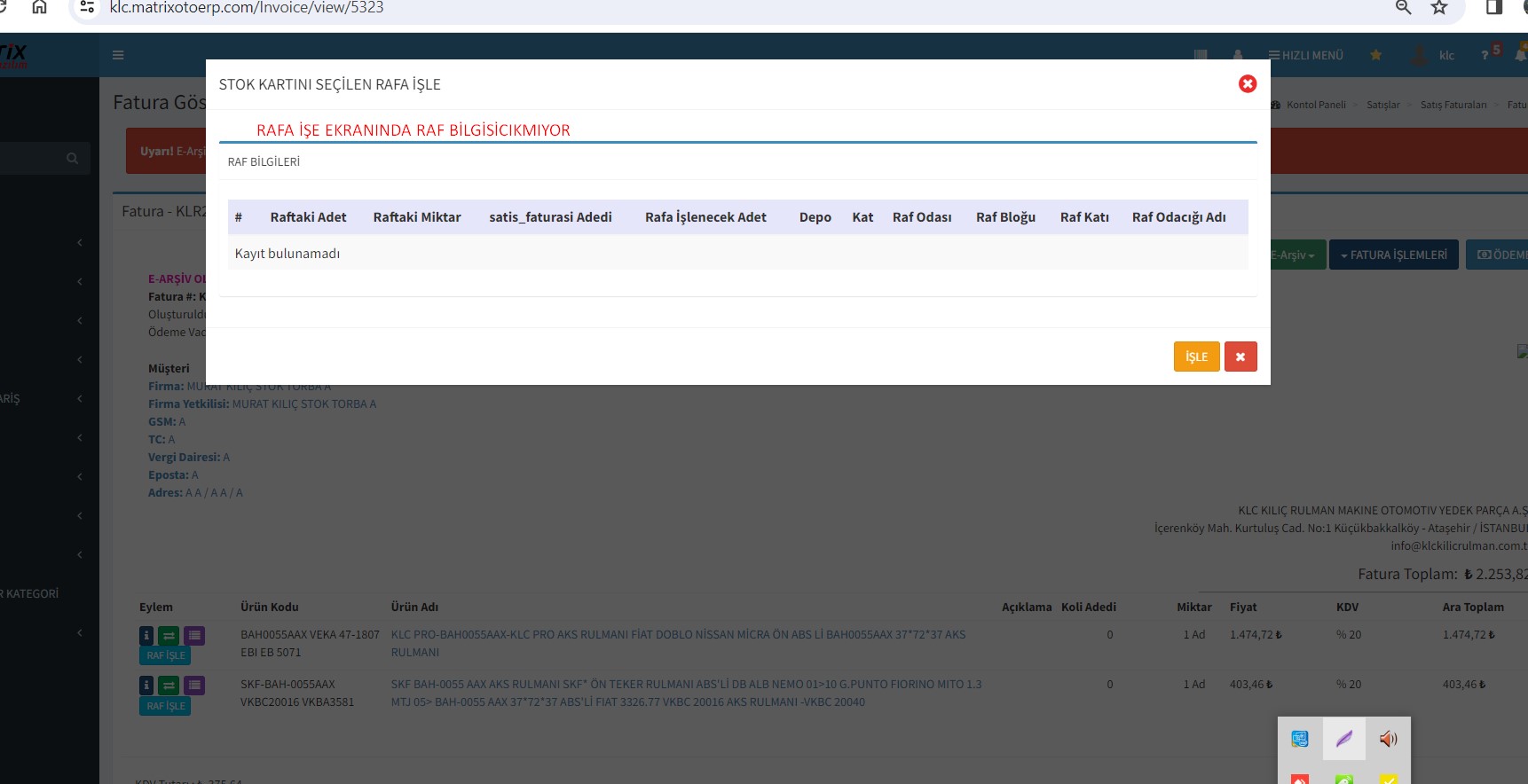This screenshot has height=784, width=1528.
Task: Open the FATURA İŞLEMLERİ dropdown
Action: point(1393,255)
